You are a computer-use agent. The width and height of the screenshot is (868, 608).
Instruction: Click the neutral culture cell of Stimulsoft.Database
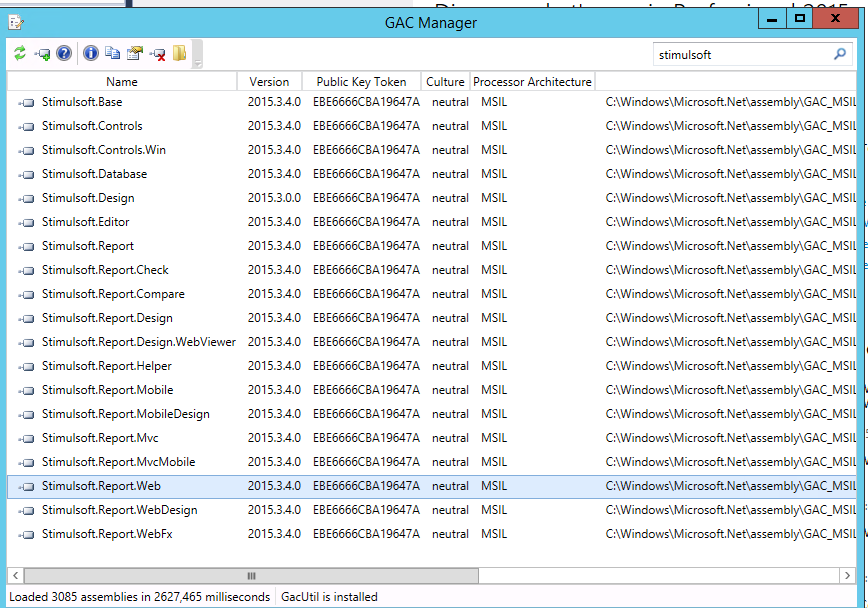point(450,174)
